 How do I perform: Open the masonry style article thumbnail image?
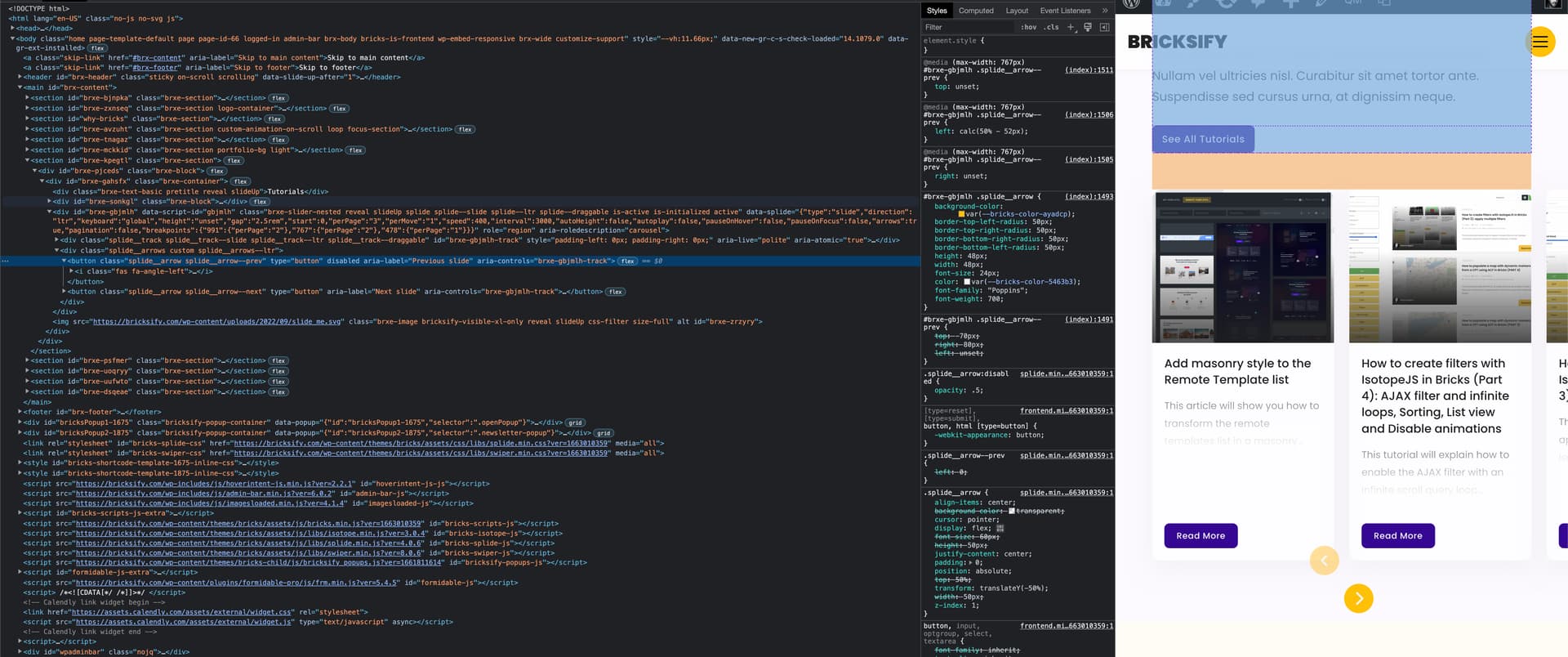point(1242,267)
